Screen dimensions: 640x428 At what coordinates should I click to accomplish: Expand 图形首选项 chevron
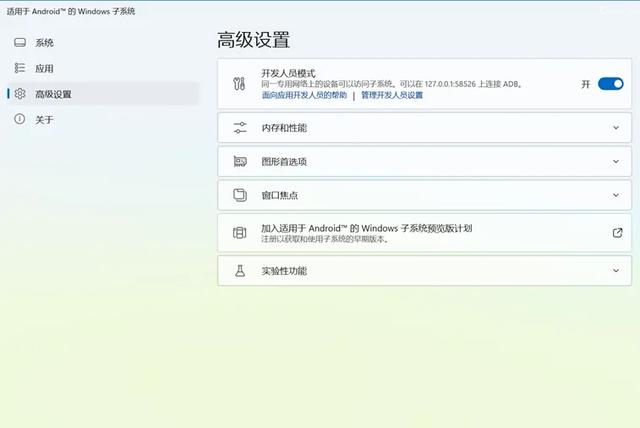(x=616, y=162)
